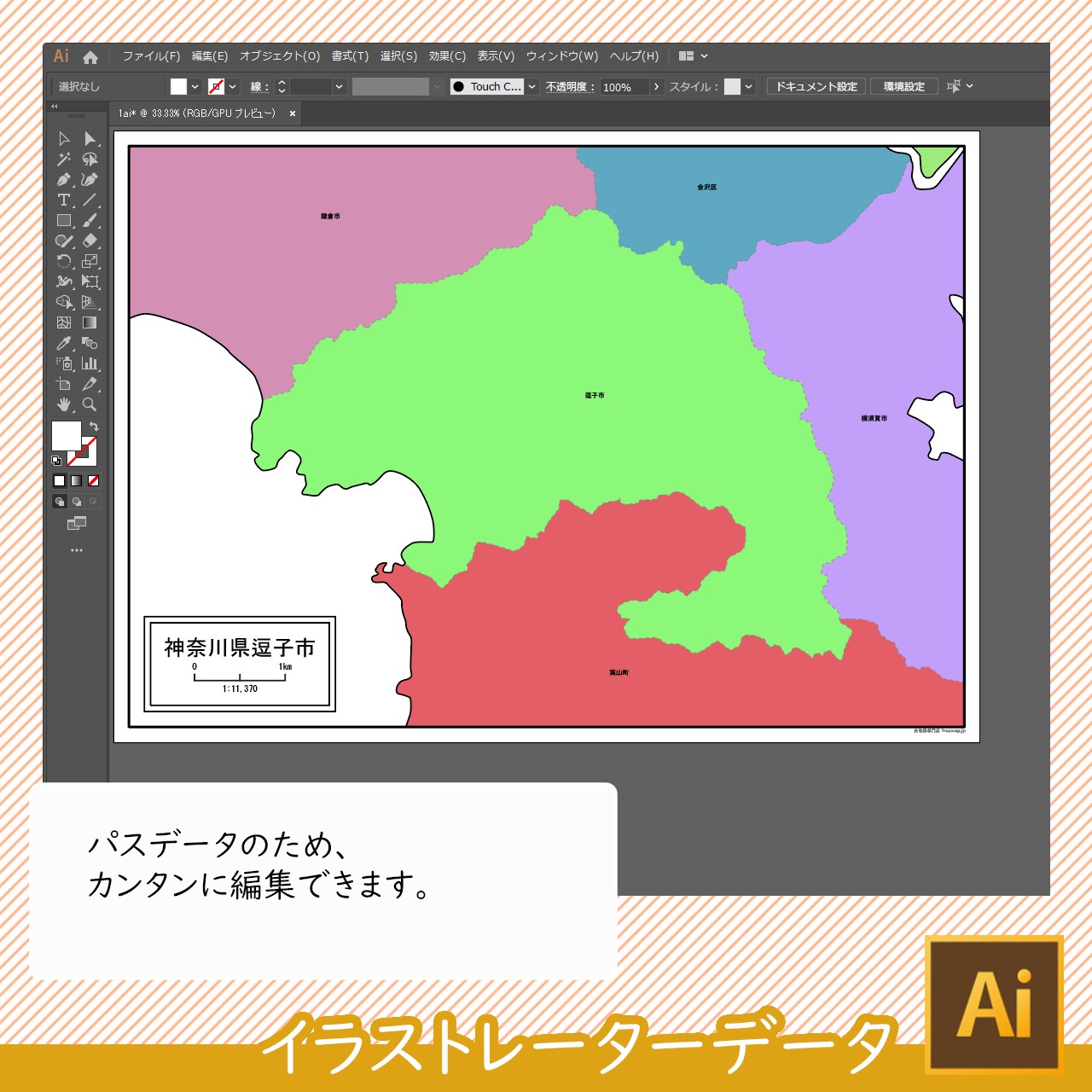Select the Curvature tool

(x=90, y=180)
